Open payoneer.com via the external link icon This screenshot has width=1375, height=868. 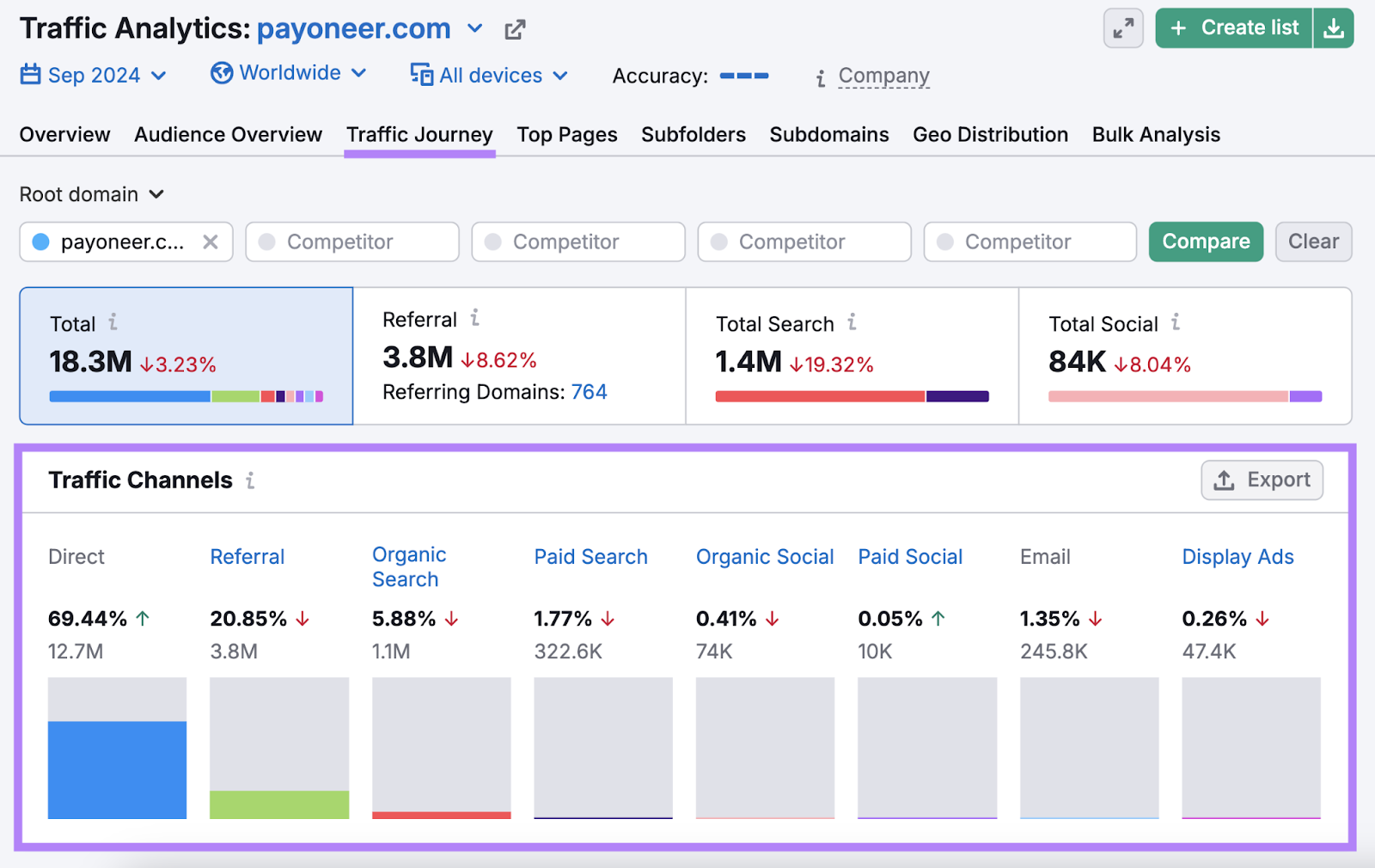coord(514,28)
